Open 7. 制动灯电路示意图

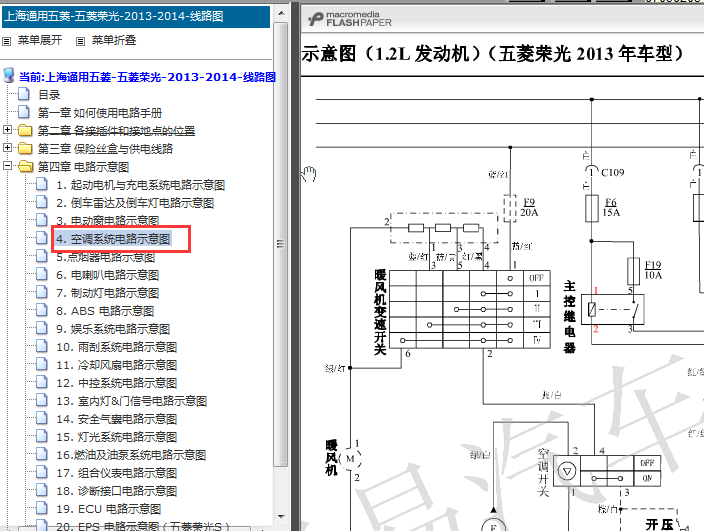108,293
